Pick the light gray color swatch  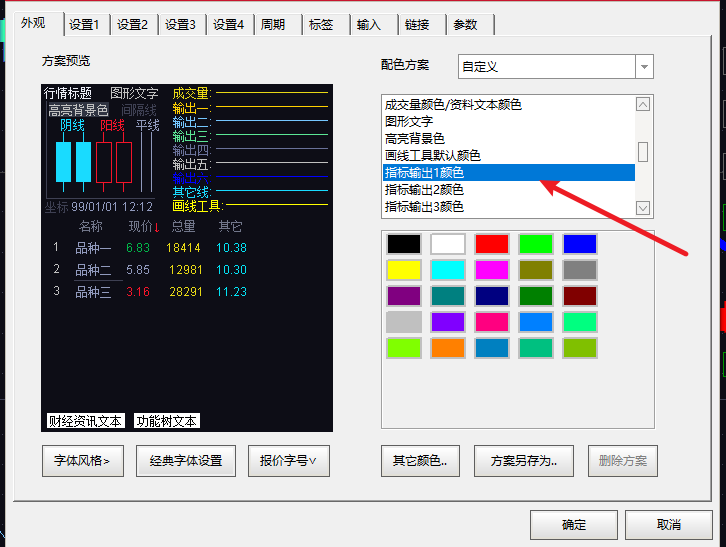(x=404, y=322)
